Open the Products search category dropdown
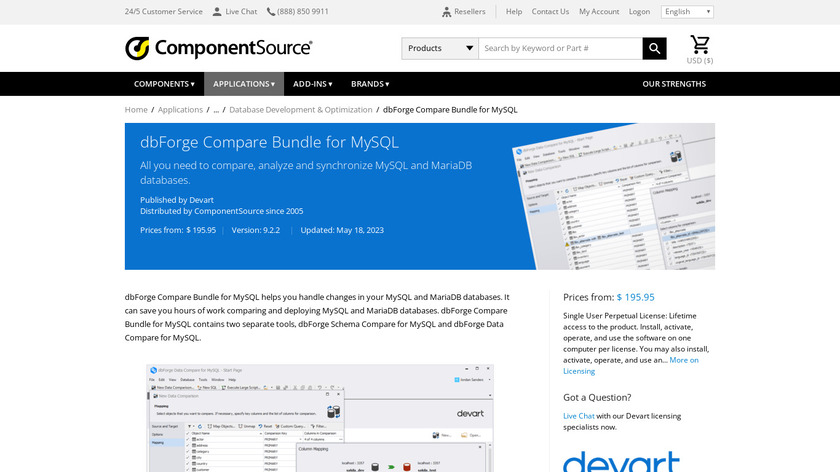This screenshot has height=472, width=840. click(x=440, y=48)
